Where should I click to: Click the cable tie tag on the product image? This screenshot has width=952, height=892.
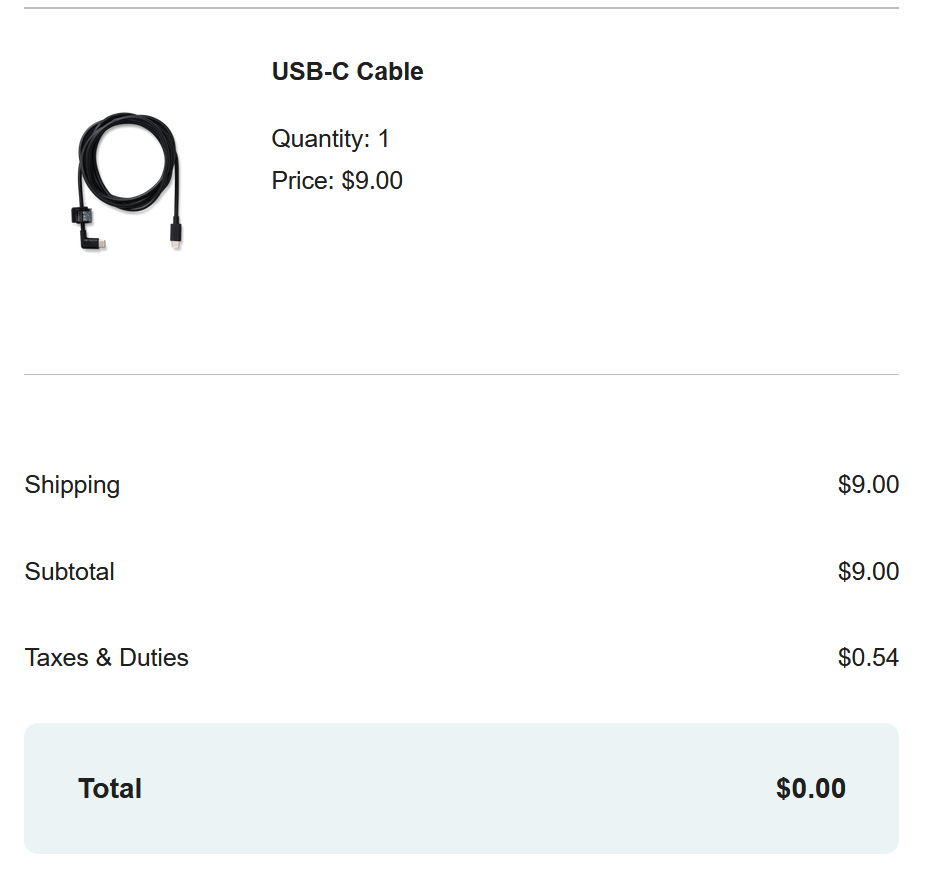tap(81, 216)
